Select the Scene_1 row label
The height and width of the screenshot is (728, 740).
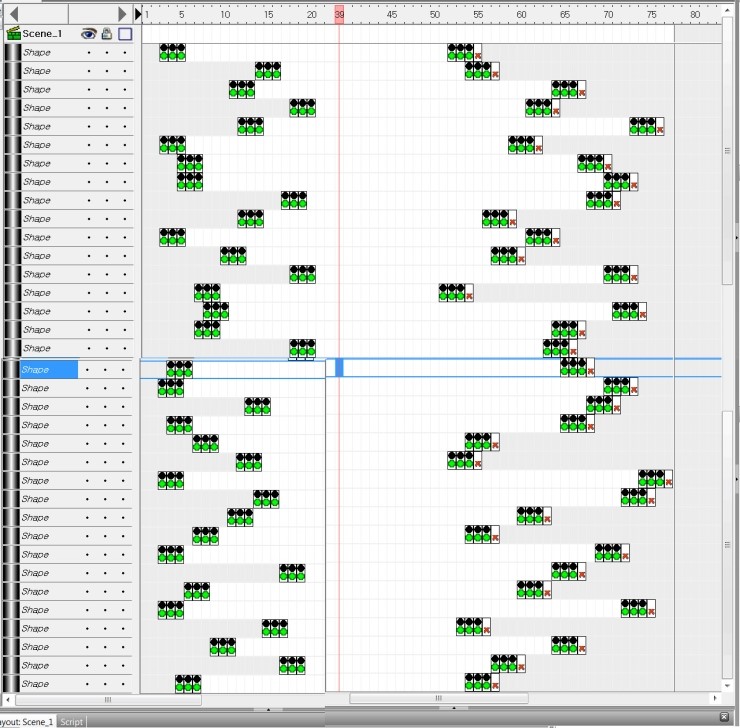42,33
